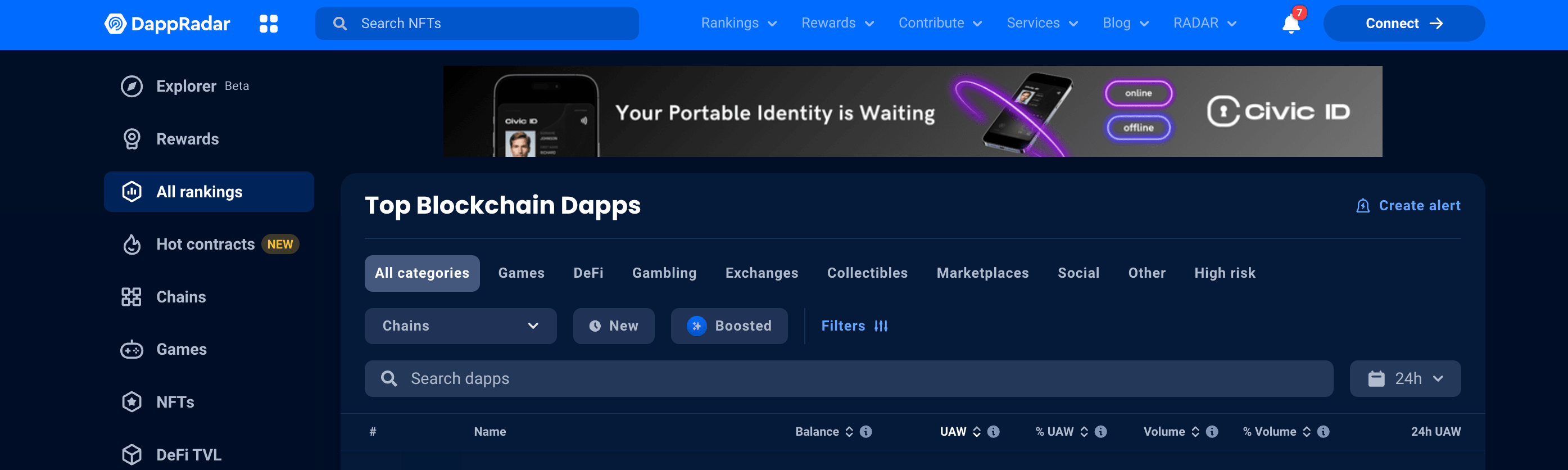Viewport: 1568px width, 470px height.
Task: Expand the Rewards nav dropdown
Action: pos(837,24)
